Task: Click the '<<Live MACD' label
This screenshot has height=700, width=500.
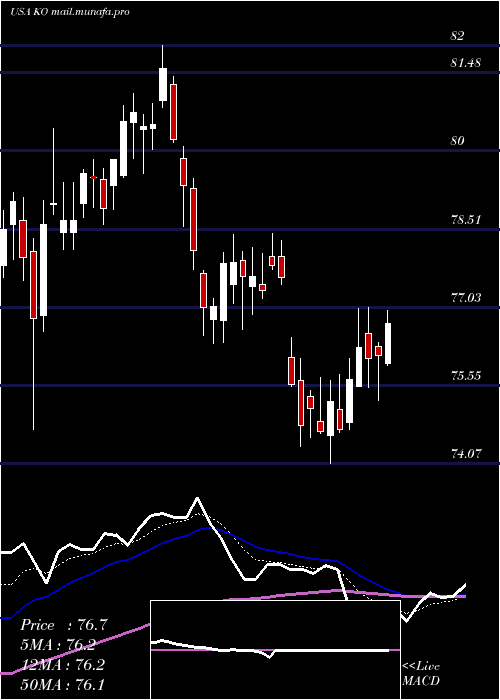Action: click(421, 673)
